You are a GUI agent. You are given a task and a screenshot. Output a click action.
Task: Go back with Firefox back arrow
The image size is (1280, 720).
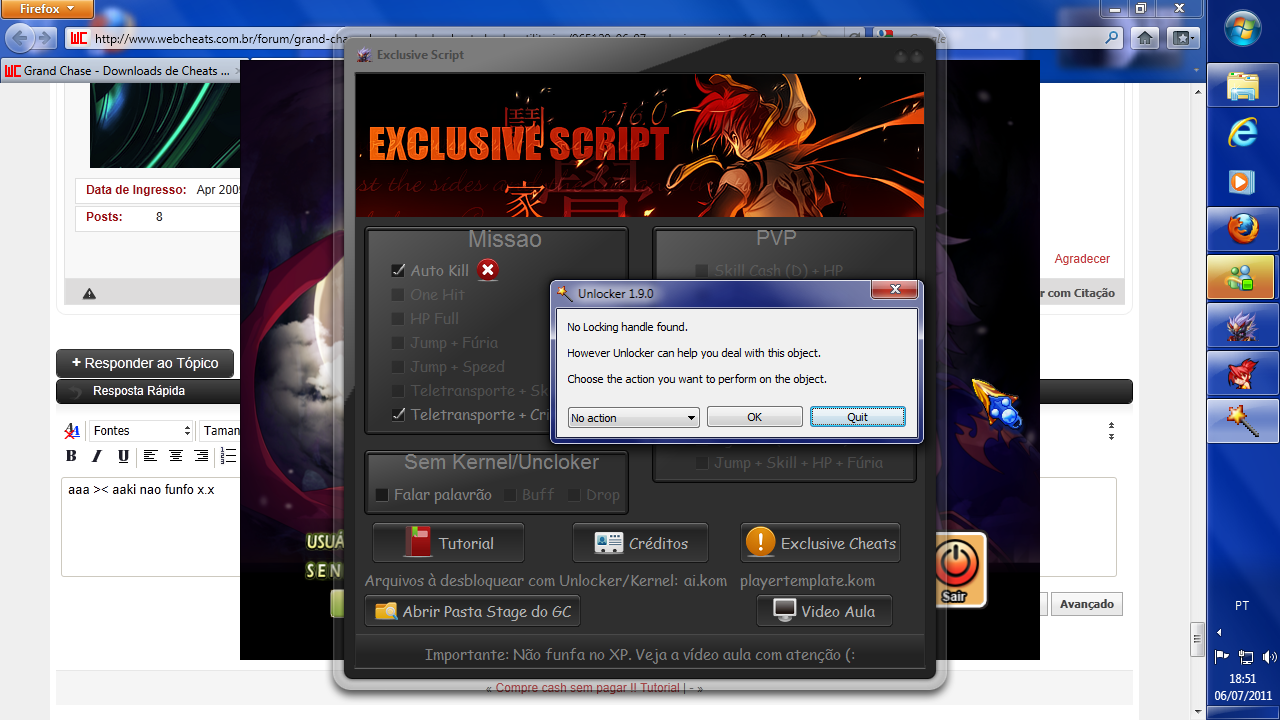tap(20, 38)
